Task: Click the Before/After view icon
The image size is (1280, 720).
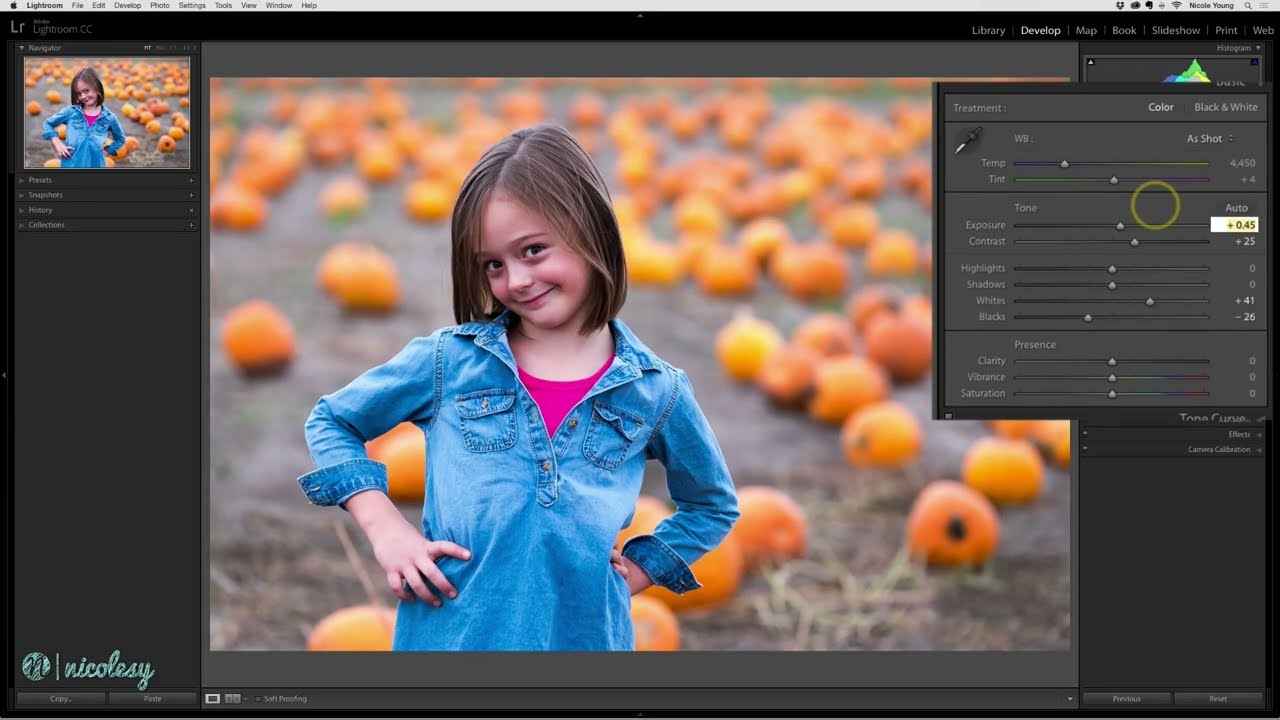Action: coord(232,698)
